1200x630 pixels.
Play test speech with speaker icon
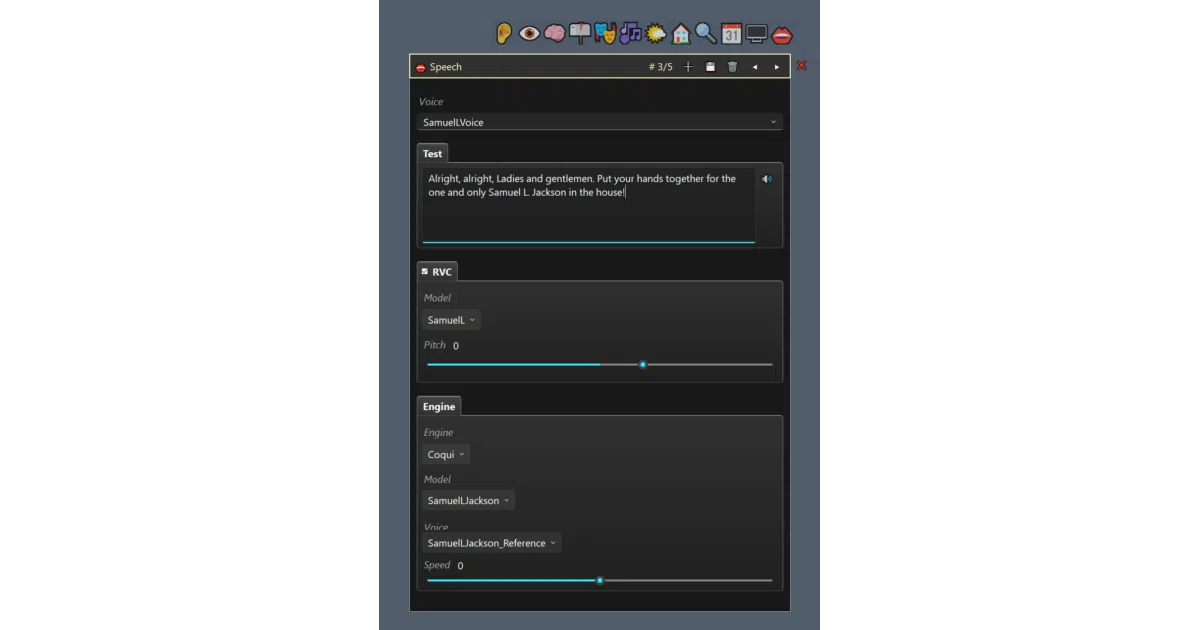pos(767,179)
